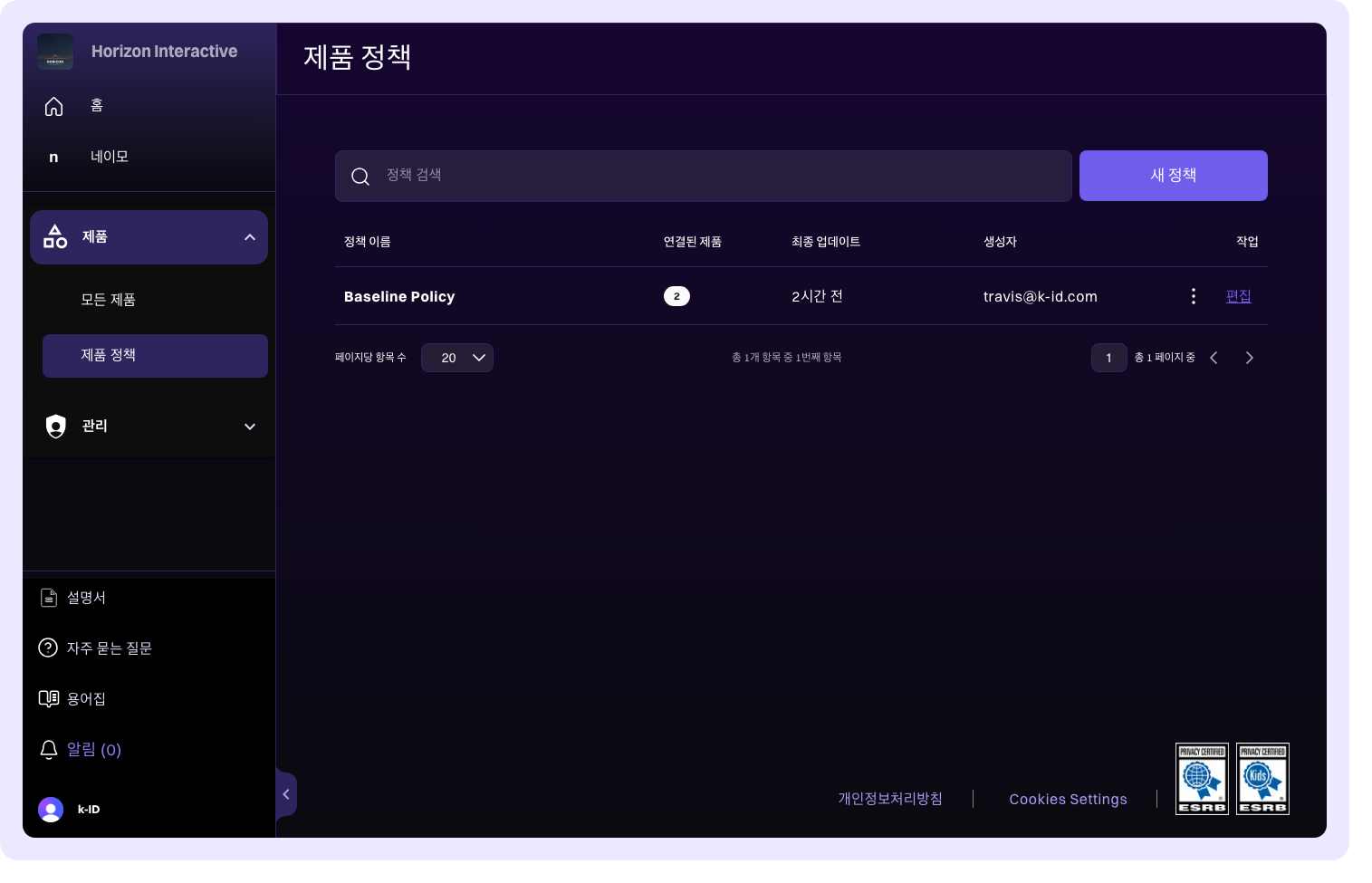This screenshot has height=883, width=1372.
Task: Click the 'n' avatar for 네이모
Action: pyautogui.click(x=53, y=157)
